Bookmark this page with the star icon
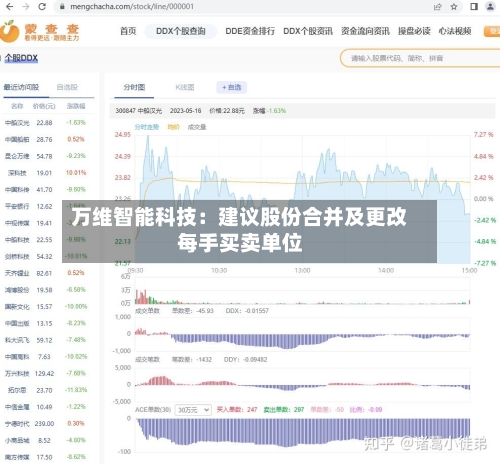Image resolution: width=500 pixels, height=464 pixels. [454, 7]
